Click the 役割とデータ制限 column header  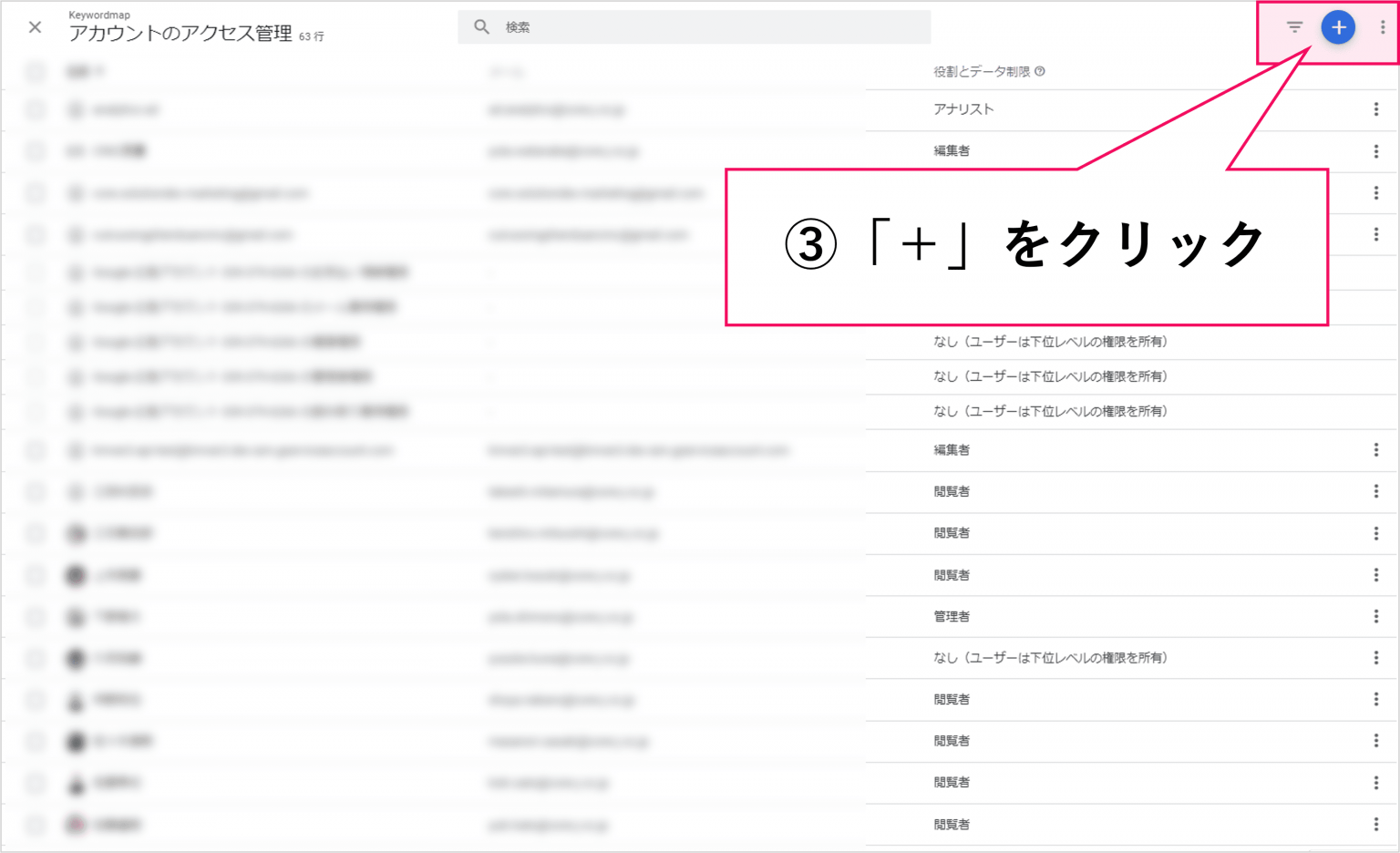pos(981,71)
